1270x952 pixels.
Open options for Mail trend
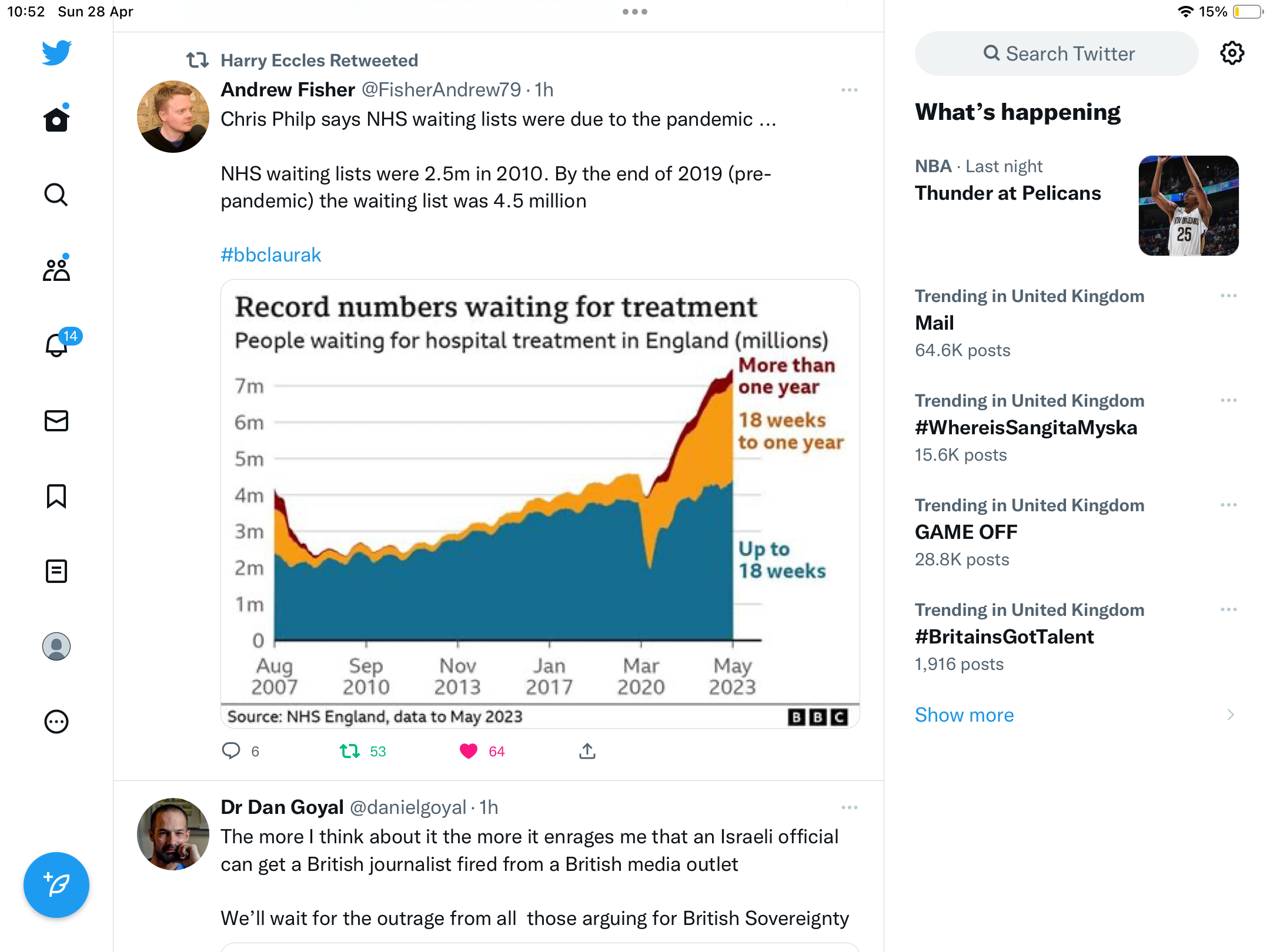tap(1229, 296)
